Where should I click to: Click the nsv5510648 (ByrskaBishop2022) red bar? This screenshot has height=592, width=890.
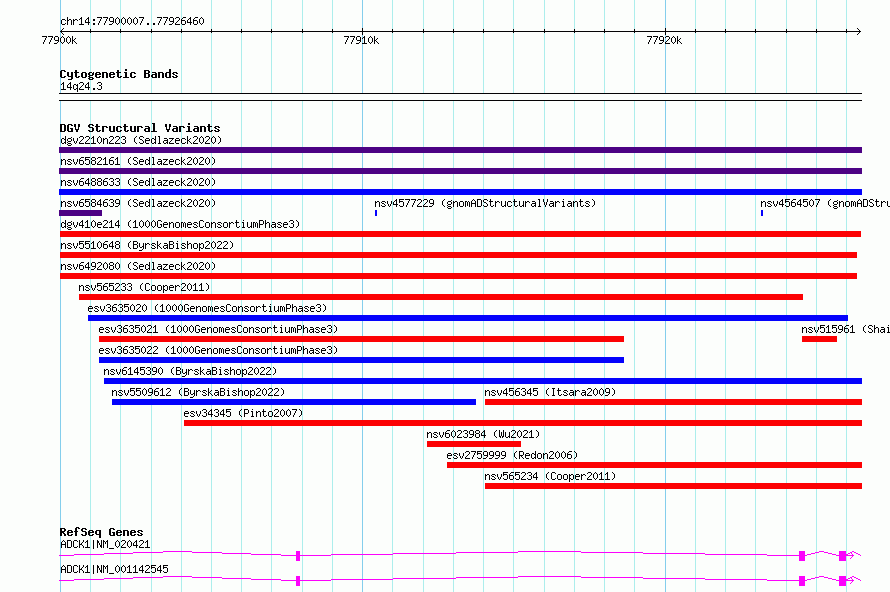[x=459, y=255]
